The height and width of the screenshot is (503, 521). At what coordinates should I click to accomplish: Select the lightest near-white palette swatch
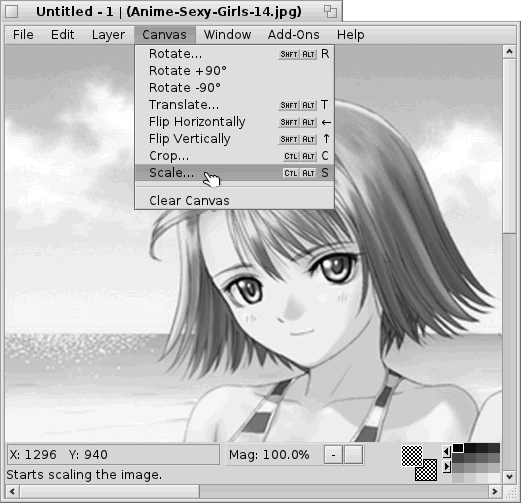coord(494,477)
